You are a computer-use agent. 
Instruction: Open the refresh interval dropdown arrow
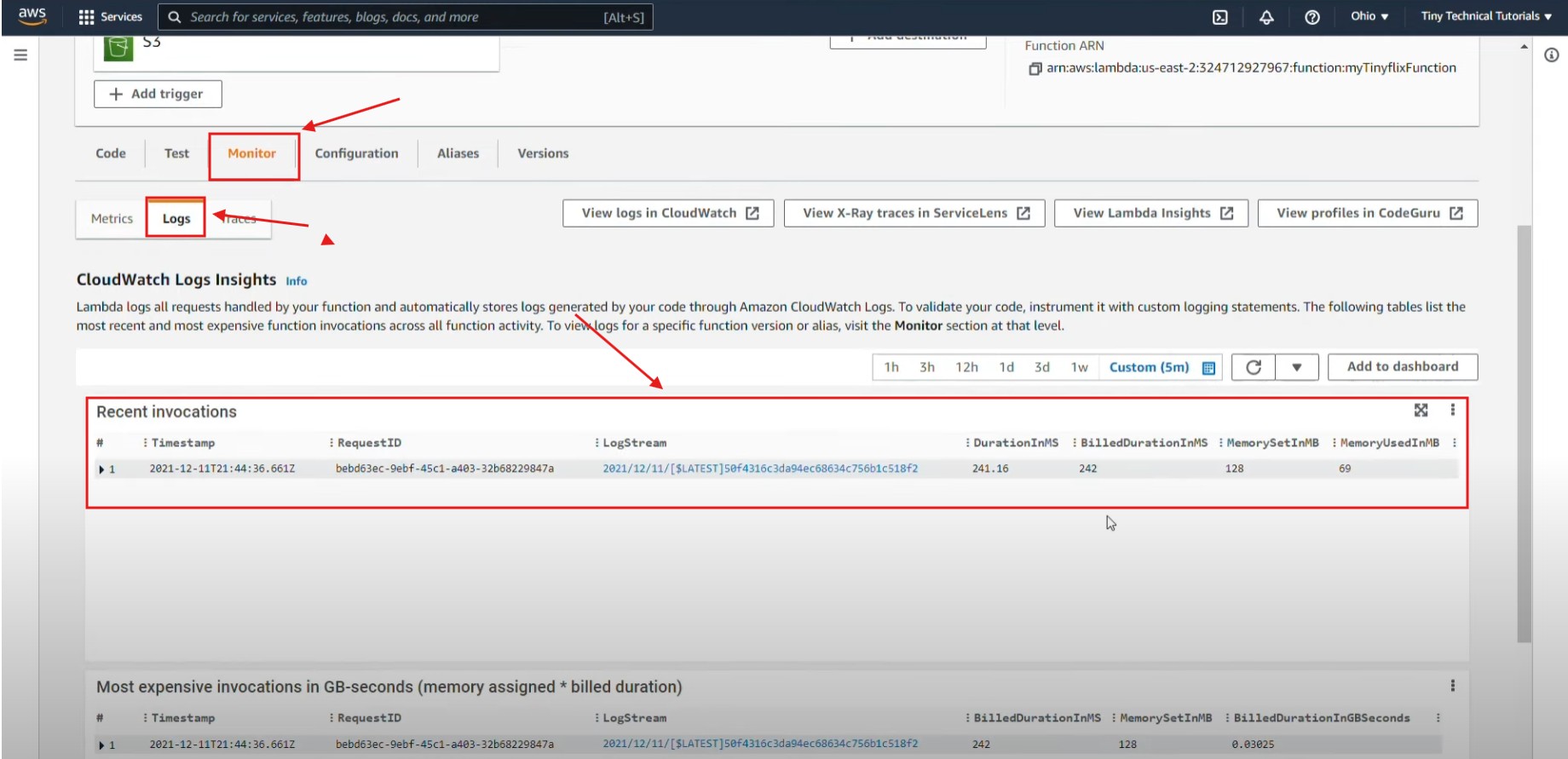point(1296,367)
